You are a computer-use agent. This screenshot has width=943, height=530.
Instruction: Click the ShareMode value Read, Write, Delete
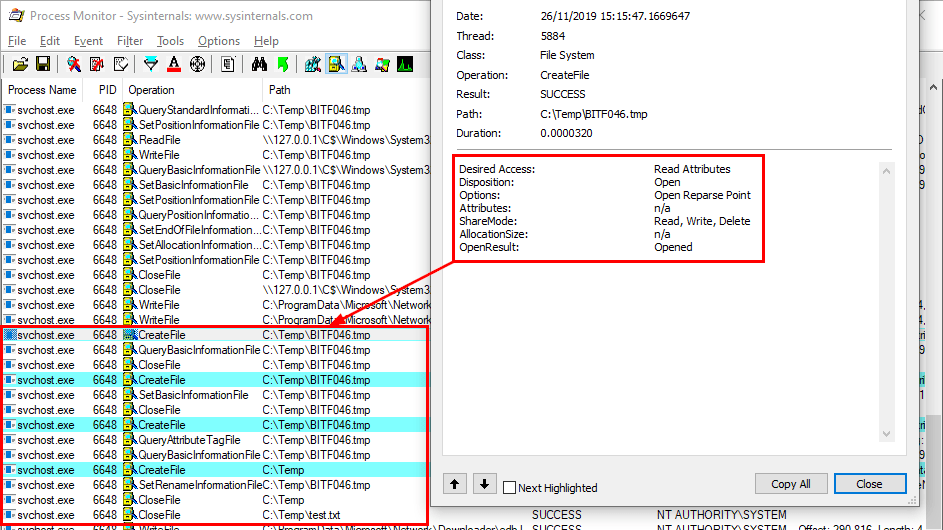tap(702, 221)
